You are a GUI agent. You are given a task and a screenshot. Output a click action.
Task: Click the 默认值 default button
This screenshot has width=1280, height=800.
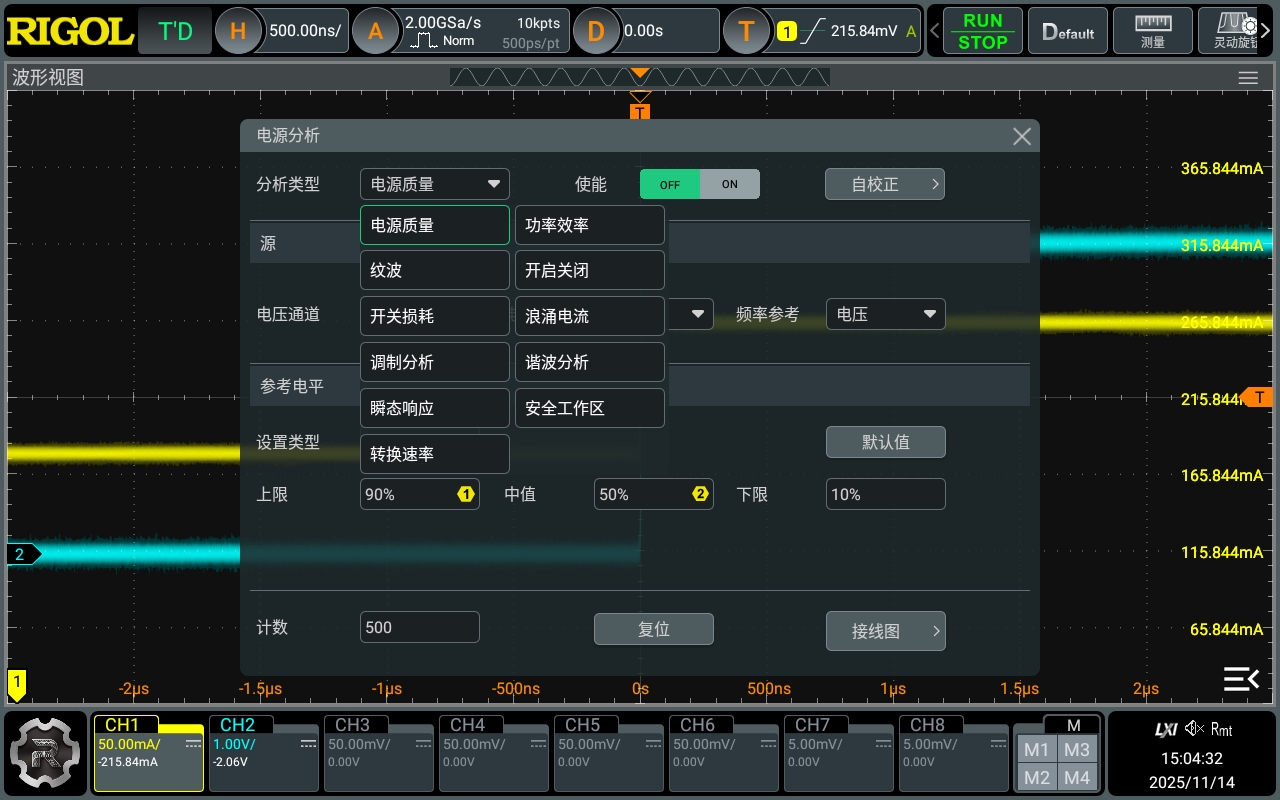[x=885, y=442]
